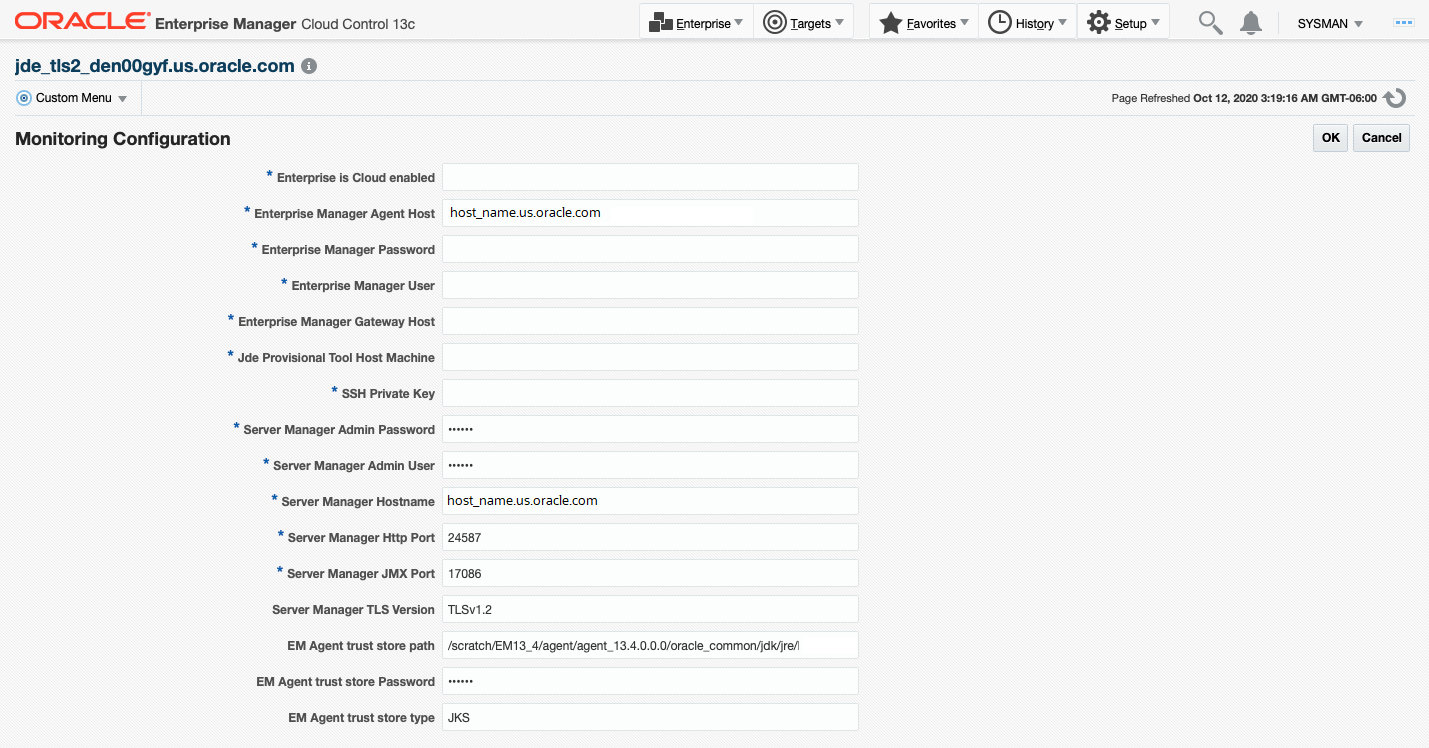Click the Custom Menu target icon
1429x748 pixels.
24,98
